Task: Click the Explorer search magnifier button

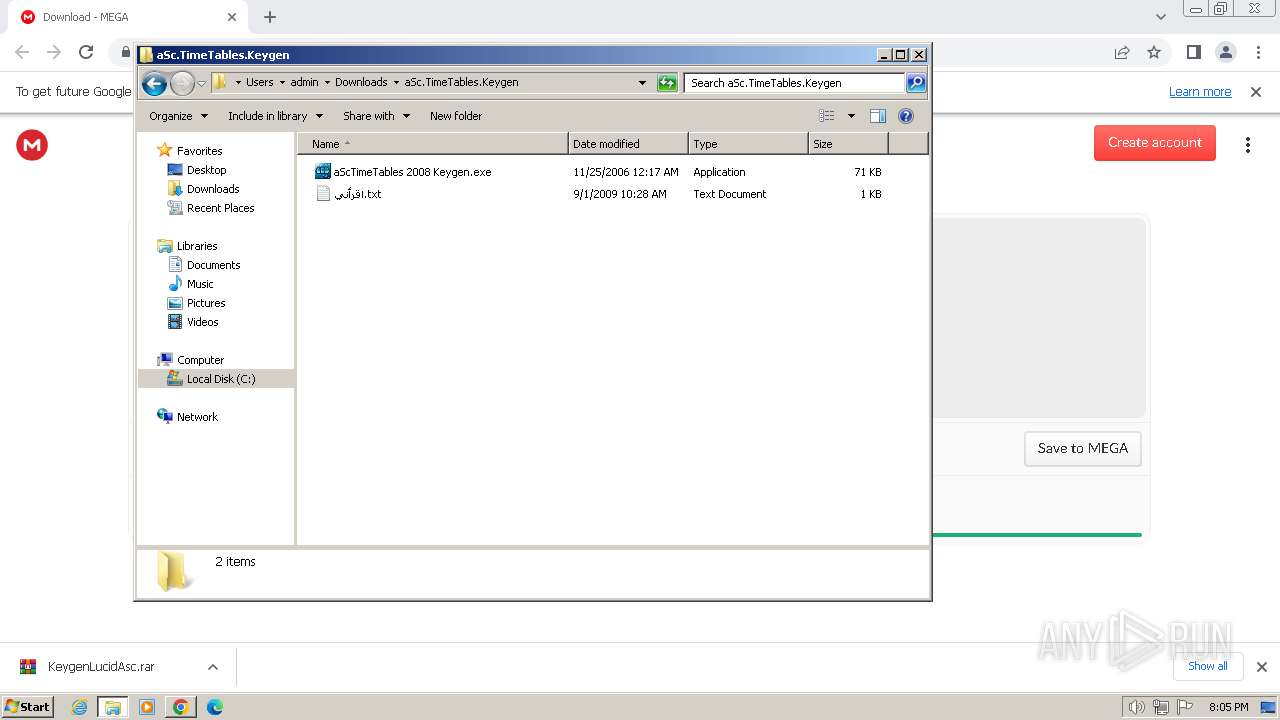Action: click(x=916, y=83)
